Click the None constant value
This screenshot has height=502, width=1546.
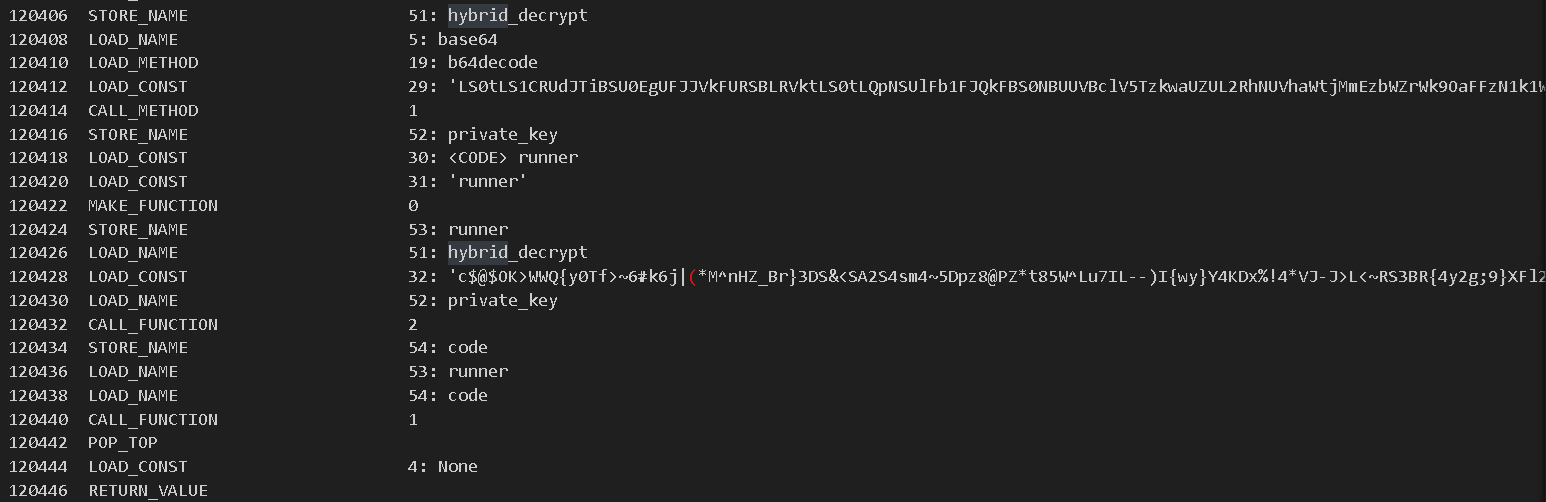tap(457, 467)
